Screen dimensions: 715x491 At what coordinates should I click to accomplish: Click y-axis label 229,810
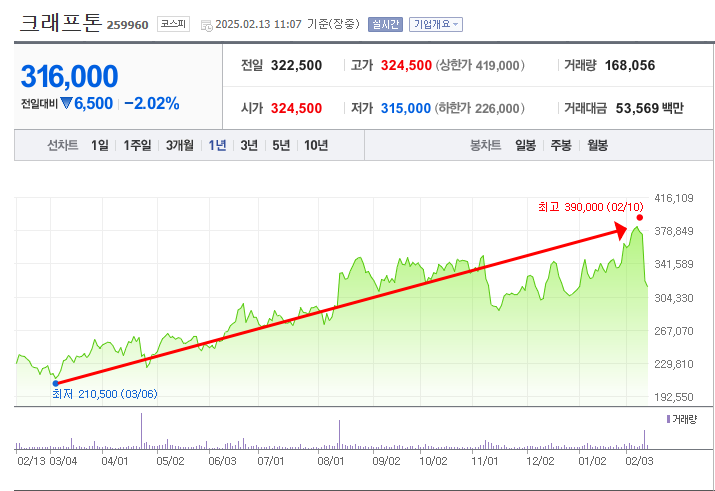674,364
